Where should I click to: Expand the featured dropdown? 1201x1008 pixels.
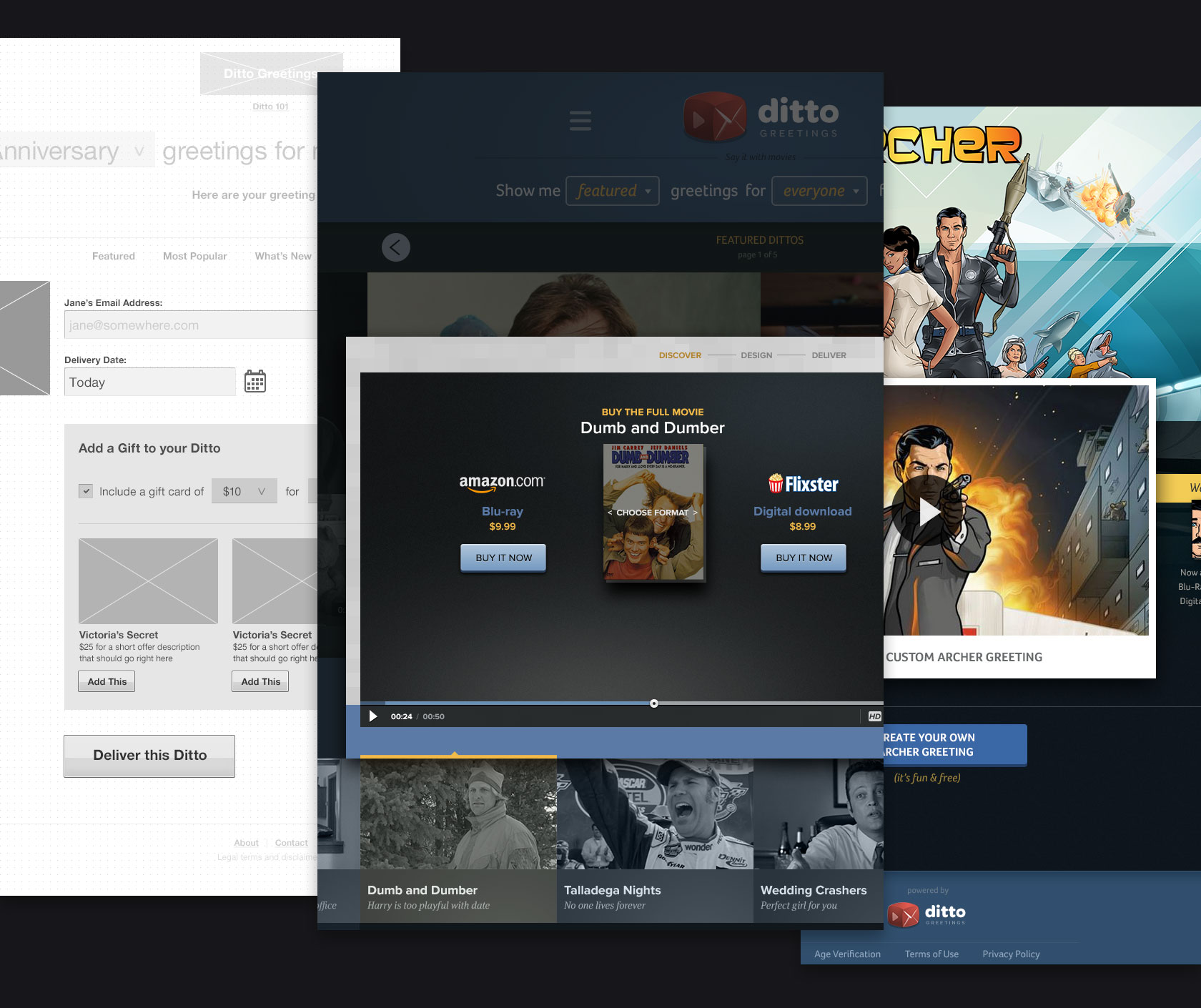pos(613,191)
